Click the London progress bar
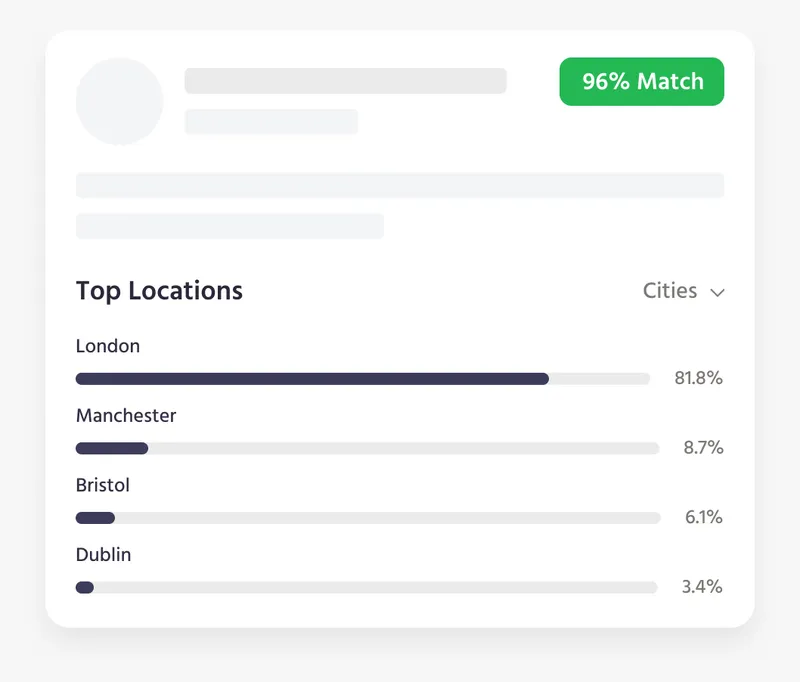The image size is (800, 682). (x=363, y=379)
